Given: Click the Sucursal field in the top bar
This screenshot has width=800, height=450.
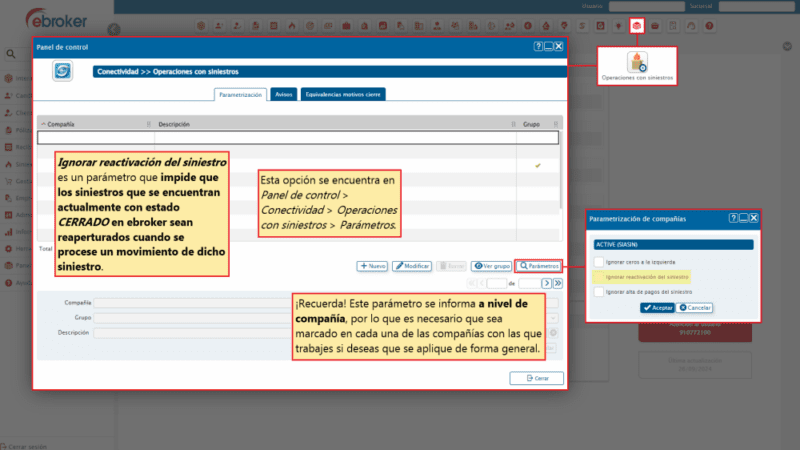Looking at the screenshot, I should tap(757, 6).
